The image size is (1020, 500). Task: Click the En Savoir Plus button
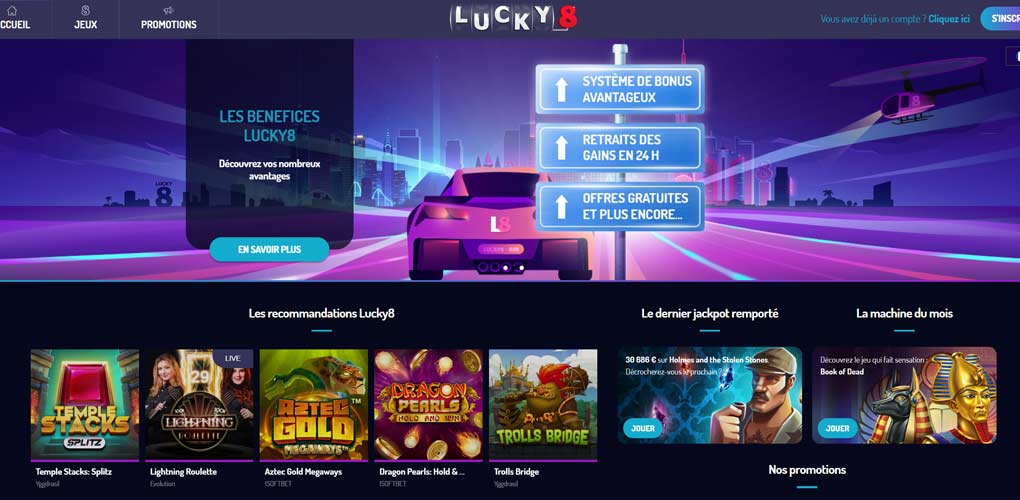point(269,250)
